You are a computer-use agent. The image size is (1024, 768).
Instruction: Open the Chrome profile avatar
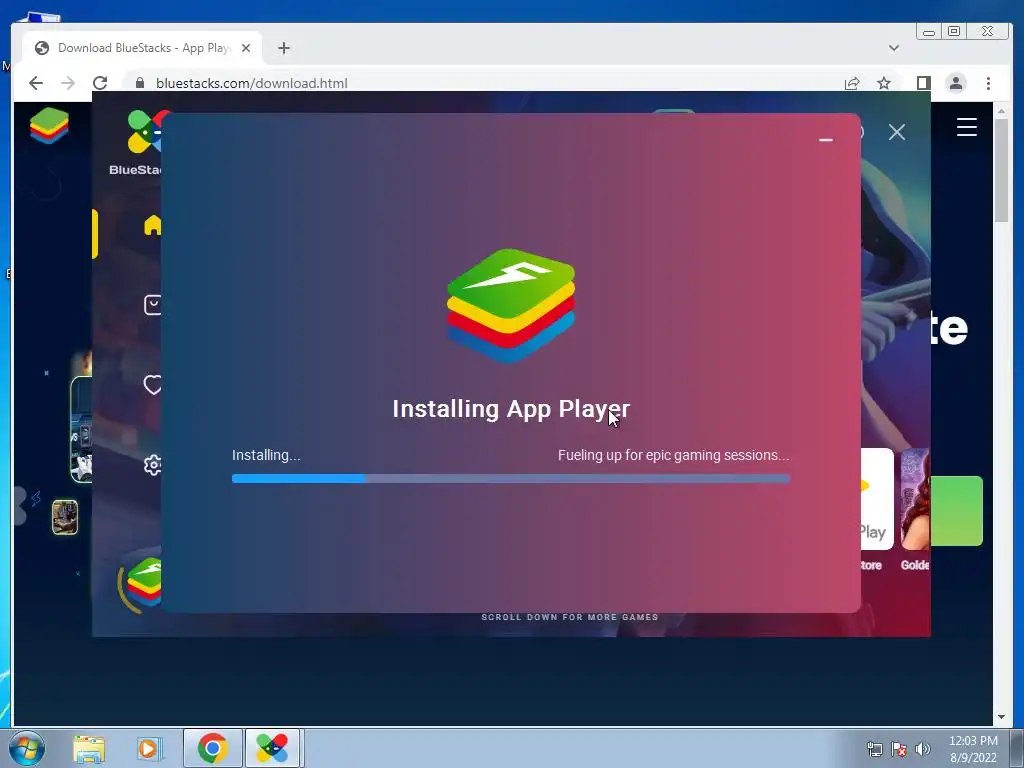[955, 83]
